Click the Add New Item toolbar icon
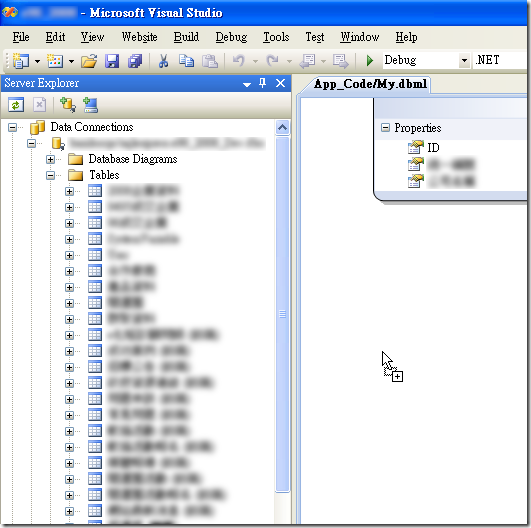The image size is (531, 528). coord(55,61)
